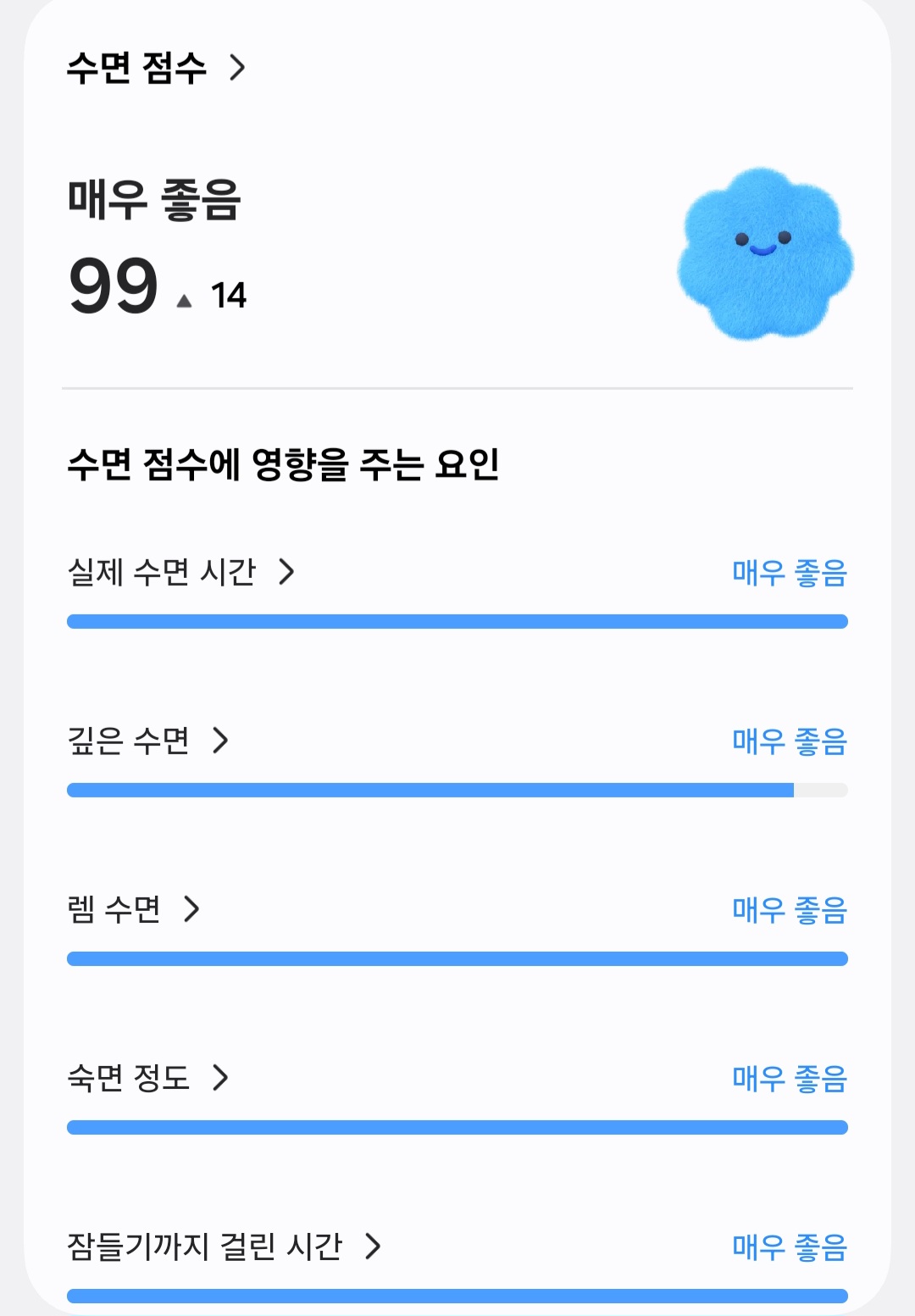The width and height of the screenshot is (915, 1316).
Task: Click the 수면 점수에 영향을 주는 요인 heading
Action: [x=283, y=464]
